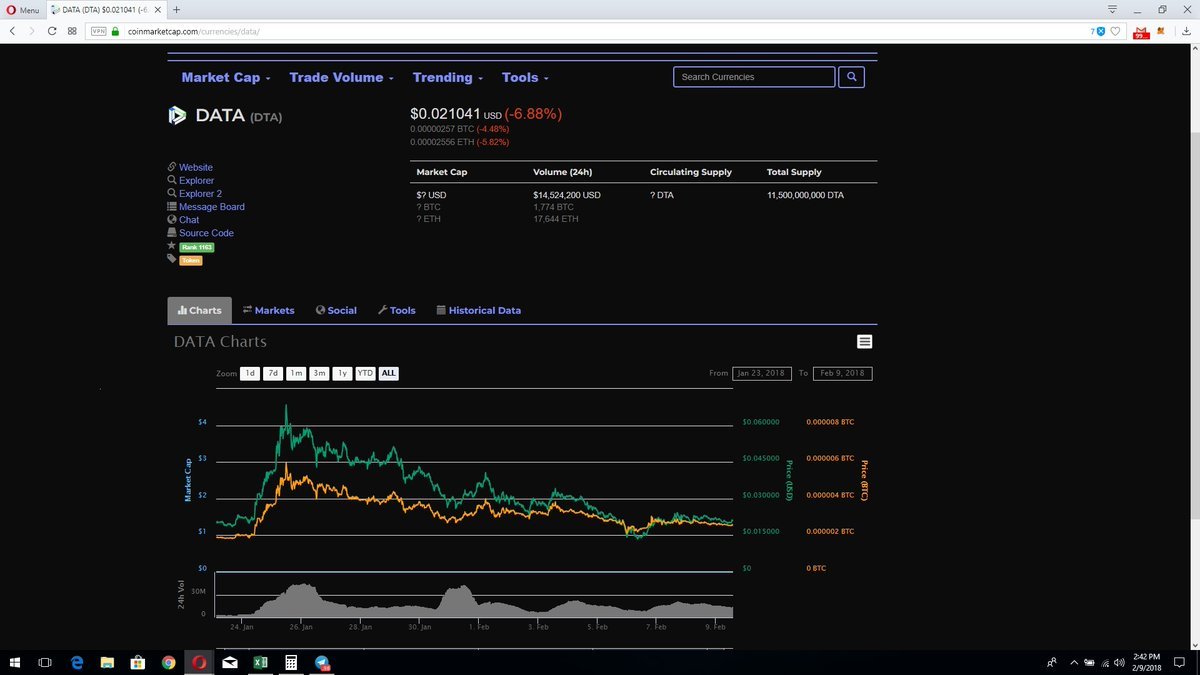Edit the From date Jan 23, 2018
Screen dimensions: 1200x675
click(761, 373)
